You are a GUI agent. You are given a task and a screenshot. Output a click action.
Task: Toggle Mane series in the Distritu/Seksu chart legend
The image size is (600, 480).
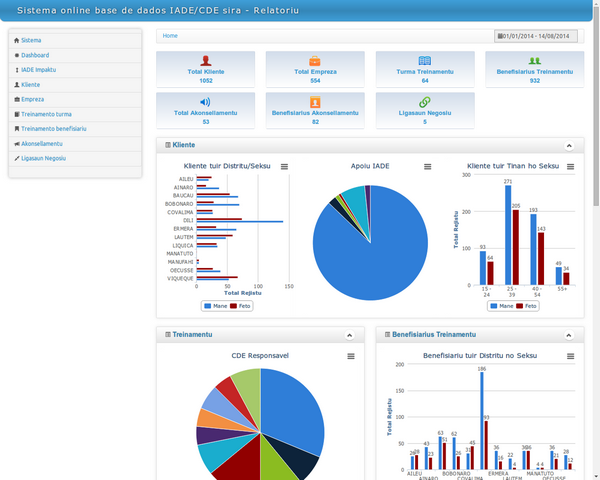coord(215,306)
